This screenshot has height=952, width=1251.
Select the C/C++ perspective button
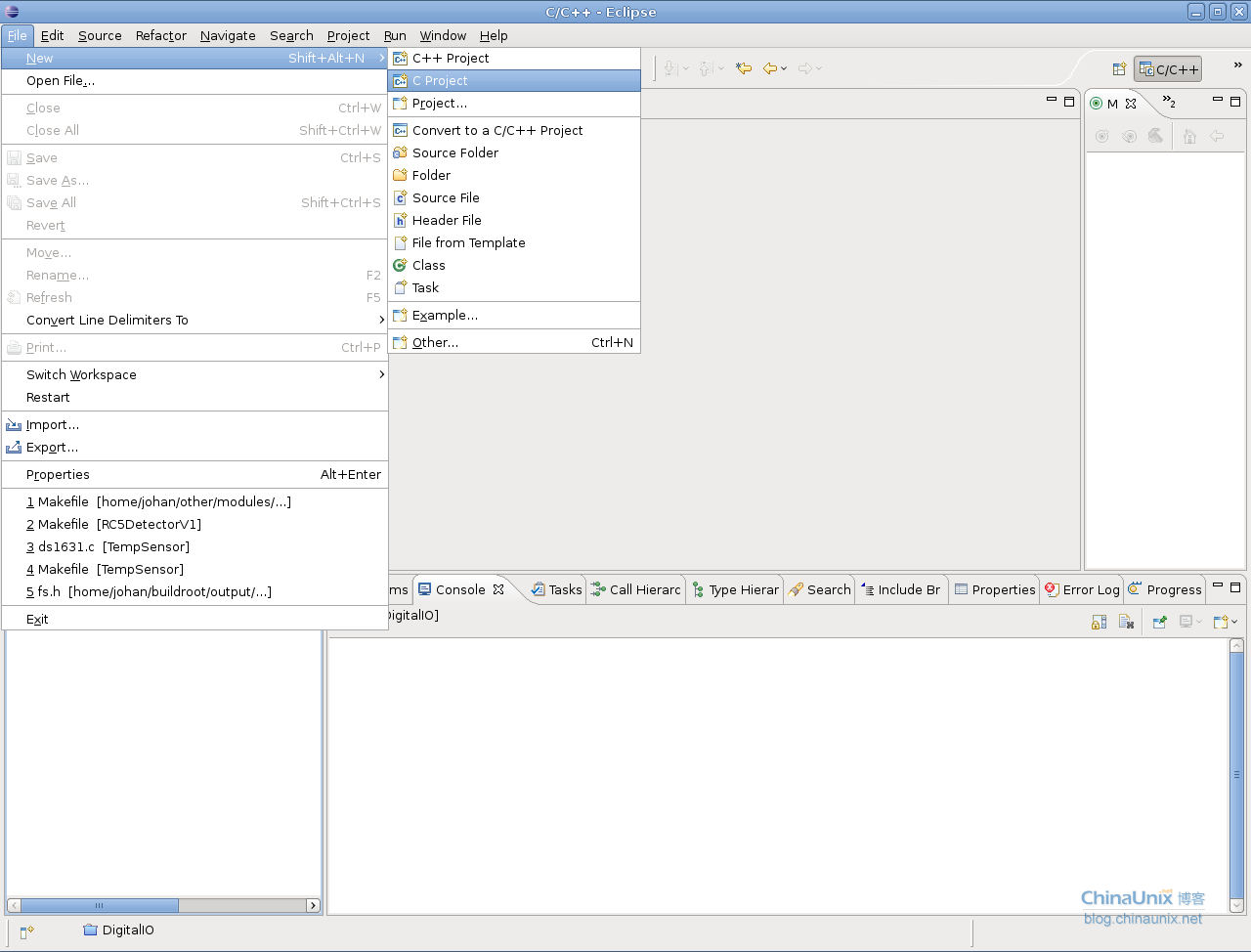tap(1168, 69)
